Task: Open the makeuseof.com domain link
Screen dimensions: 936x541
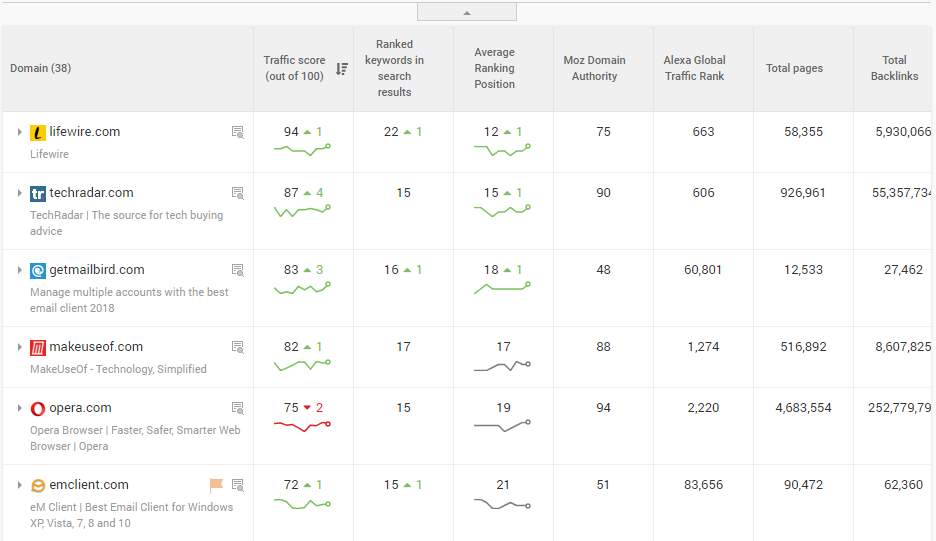Action: click(x=96, y=347)
